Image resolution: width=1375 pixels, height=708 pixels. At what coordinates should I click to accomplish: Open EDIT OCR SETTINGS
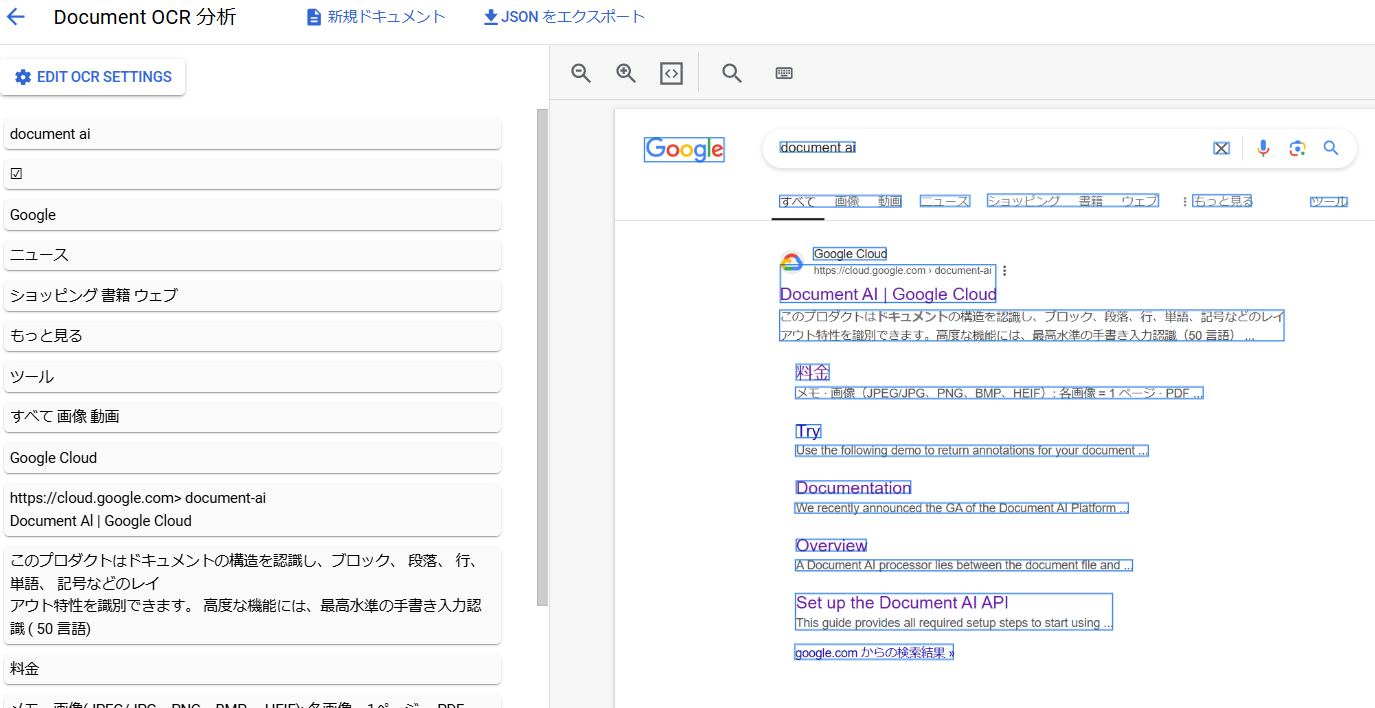[x=93, y=77]
